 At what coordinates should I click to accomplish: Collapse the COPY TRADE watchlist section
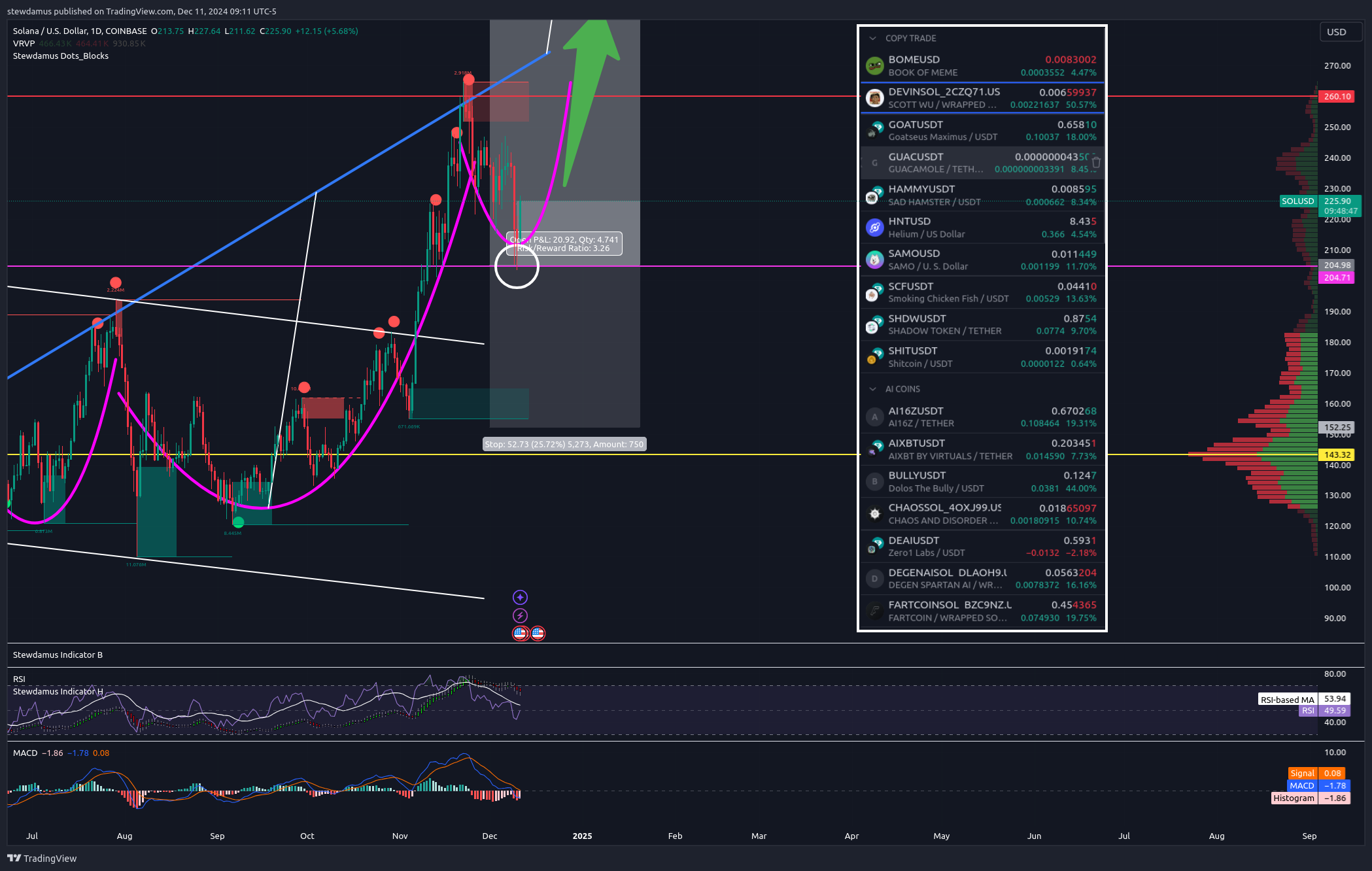pos(872,39)
